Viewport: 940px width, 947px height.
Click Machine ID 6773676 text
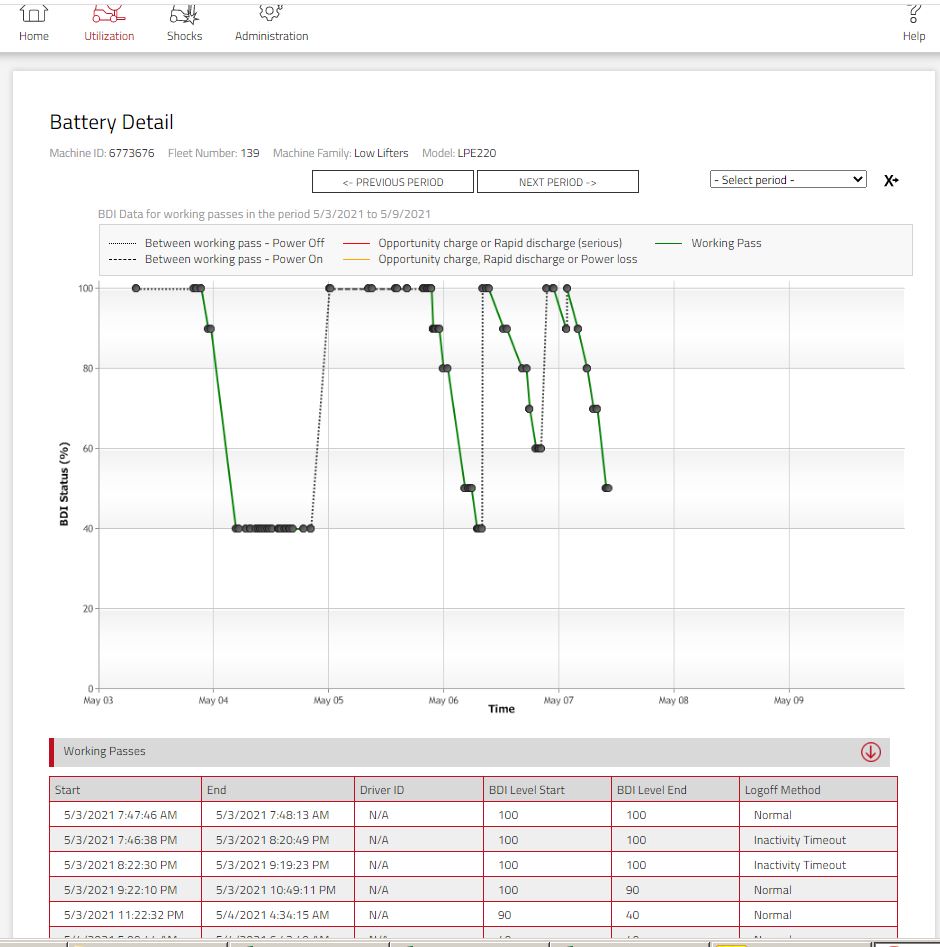[102, 153]
